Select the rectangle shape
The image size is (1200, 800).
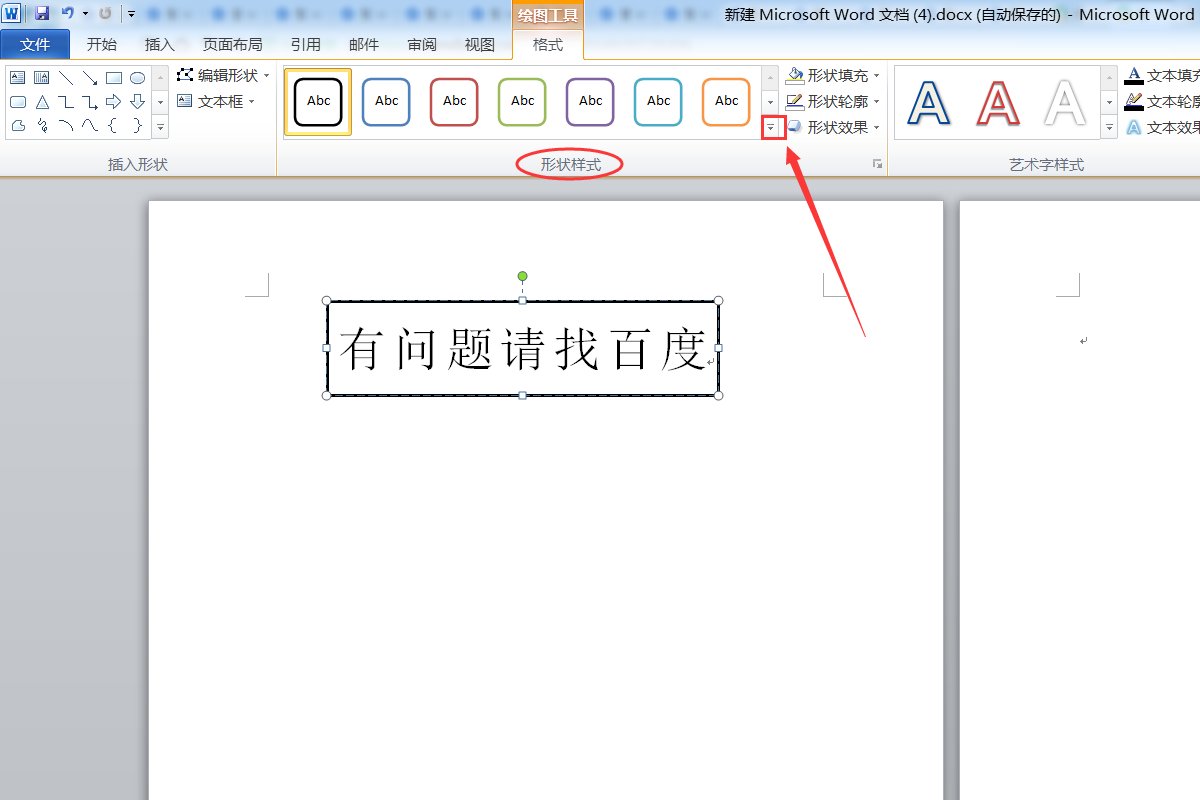pos(114,77)
